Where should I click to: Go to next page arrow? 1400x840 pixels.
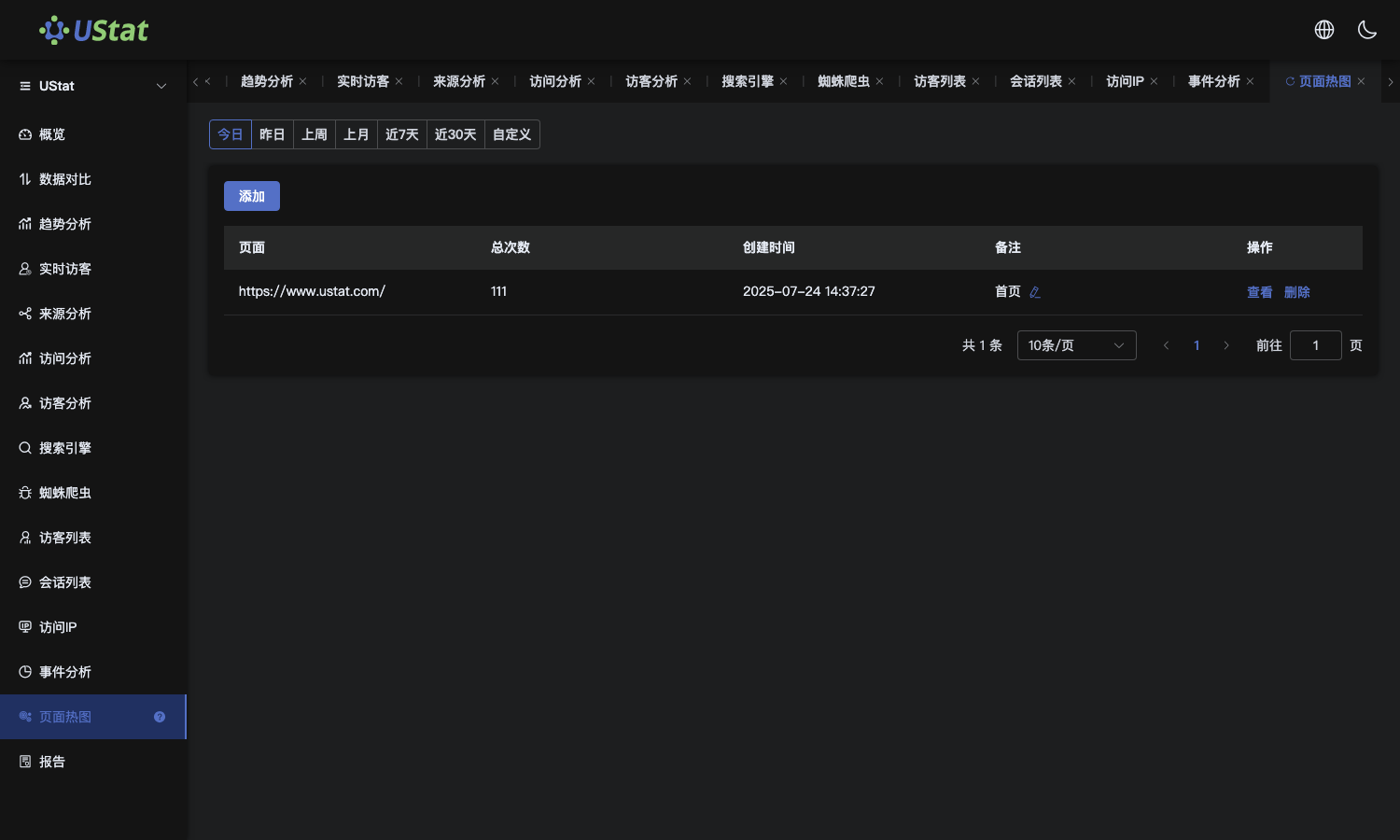click(1226, 345)
